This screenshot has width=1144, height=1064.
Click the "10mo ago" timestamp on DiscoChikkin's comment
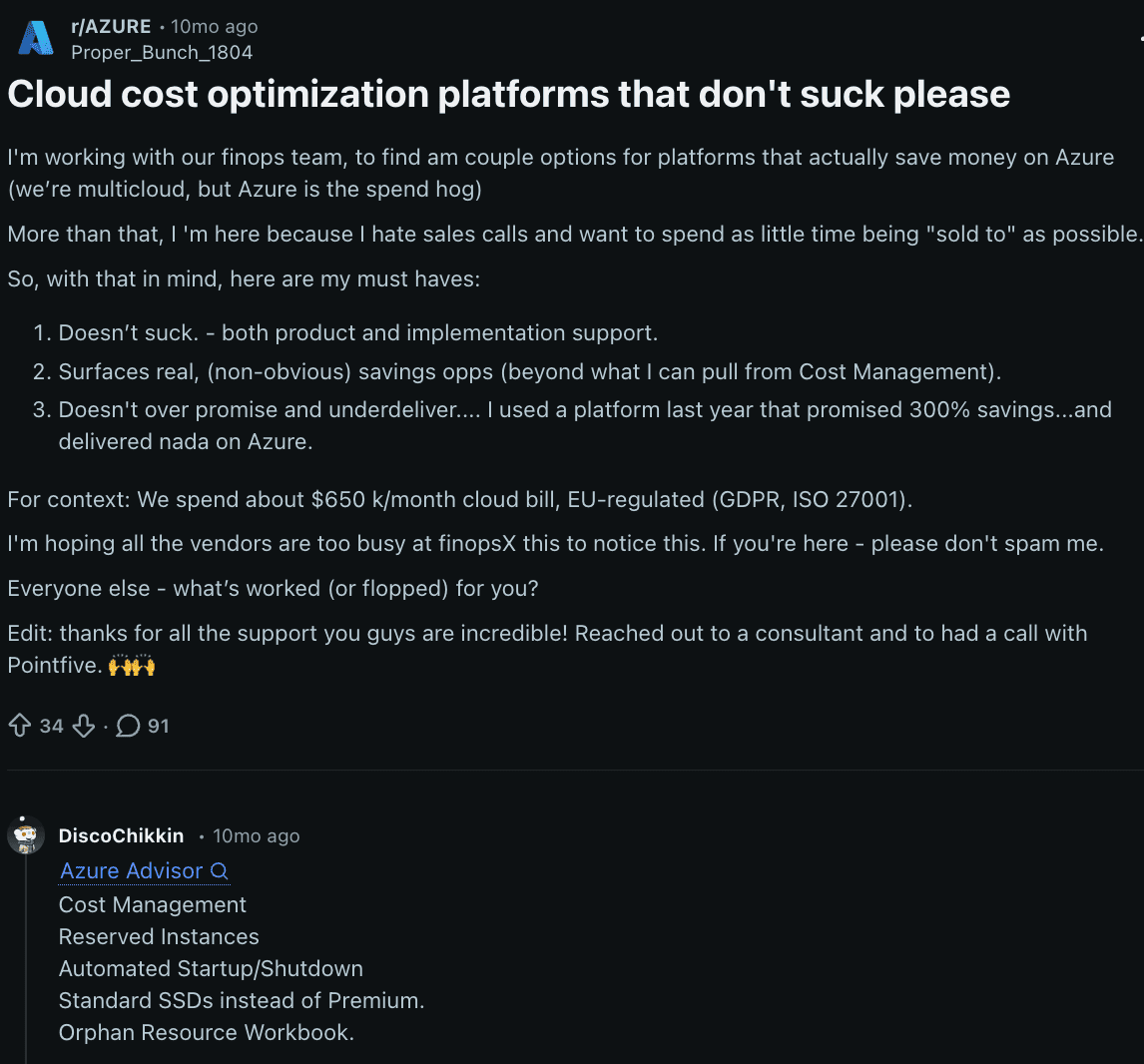point(256,835)
